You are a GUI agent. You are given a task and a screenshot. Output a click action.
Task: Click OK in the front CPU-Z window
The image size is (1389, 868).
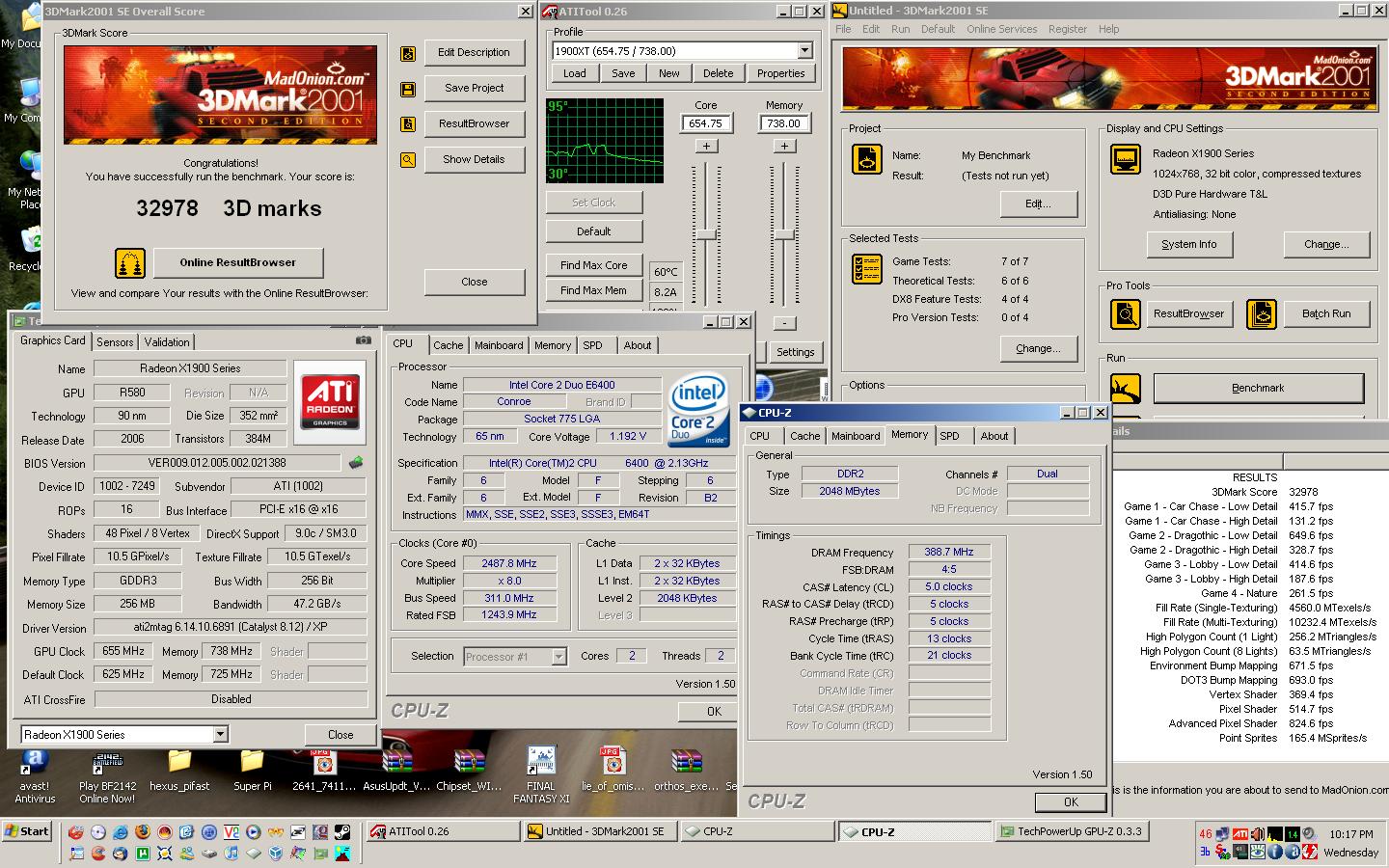click(1071, 802)
